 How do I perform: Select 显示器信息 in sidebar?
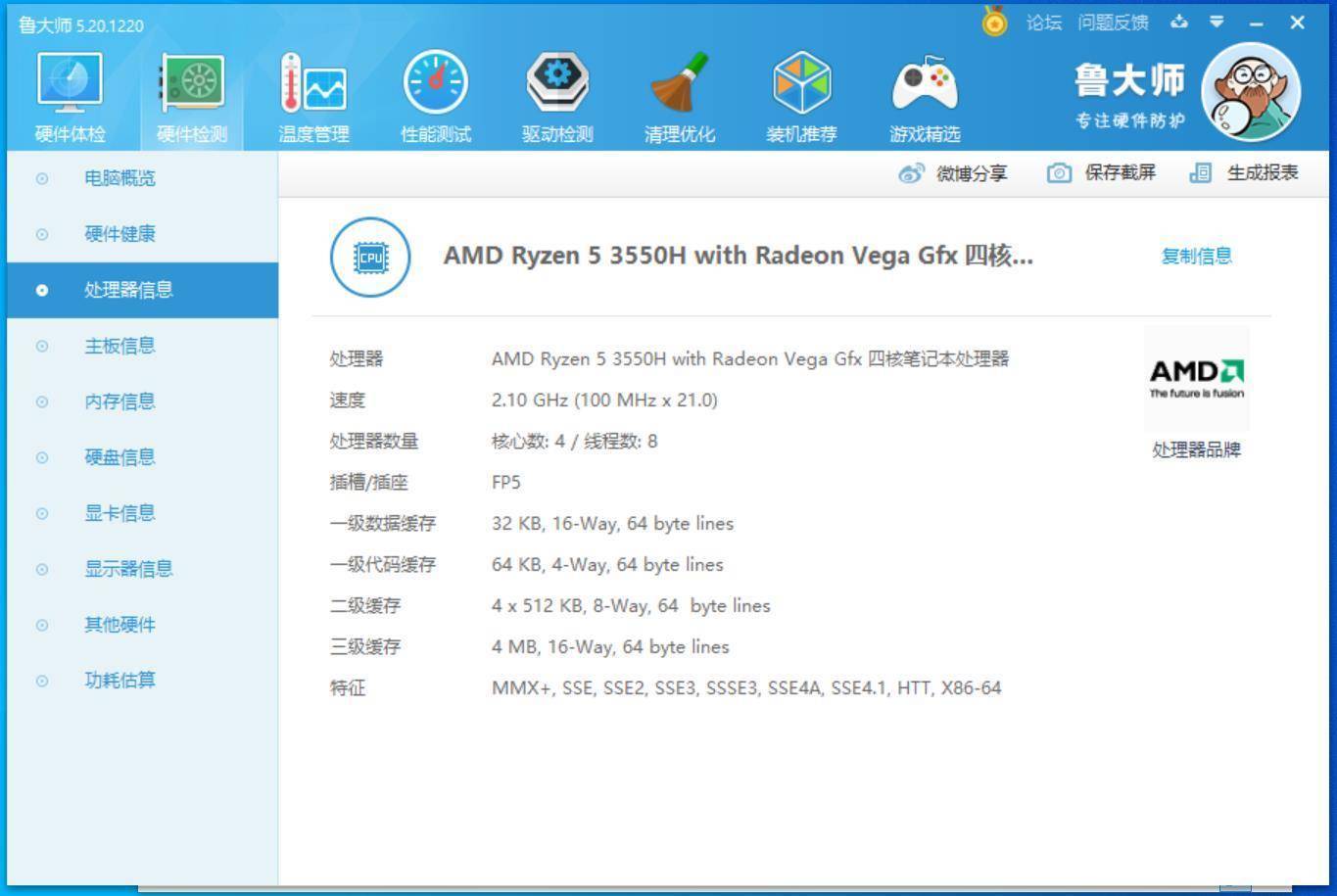coord(142,569)
